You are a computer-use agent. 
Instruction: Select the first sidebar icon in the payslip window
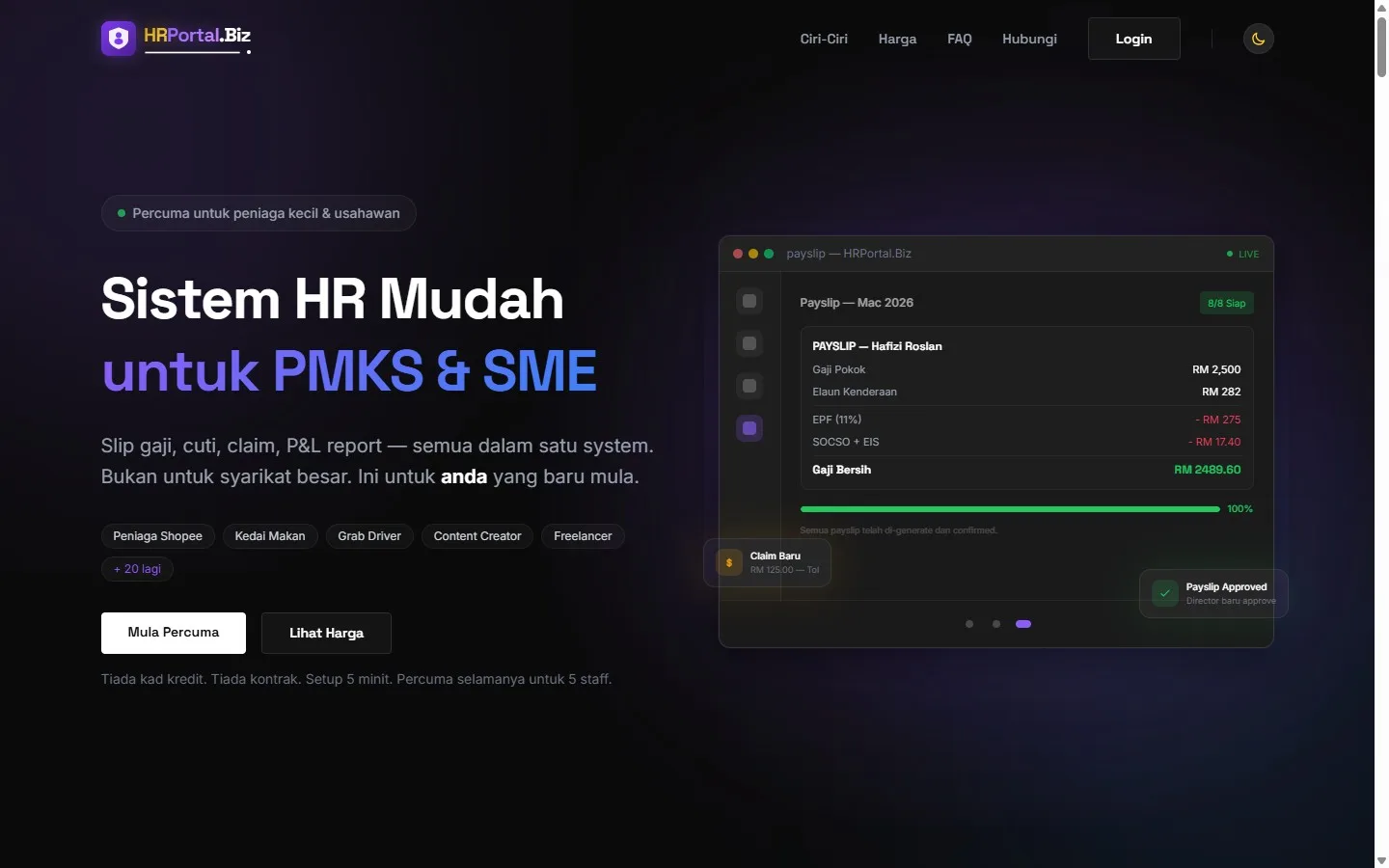[x=749, y=301]
